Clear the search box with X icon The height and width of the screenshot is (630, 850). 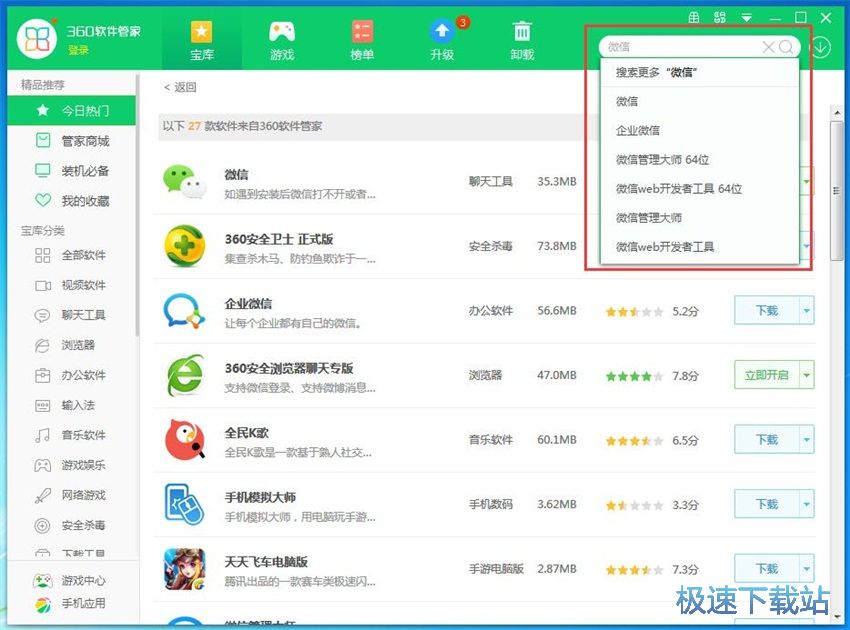768,47
